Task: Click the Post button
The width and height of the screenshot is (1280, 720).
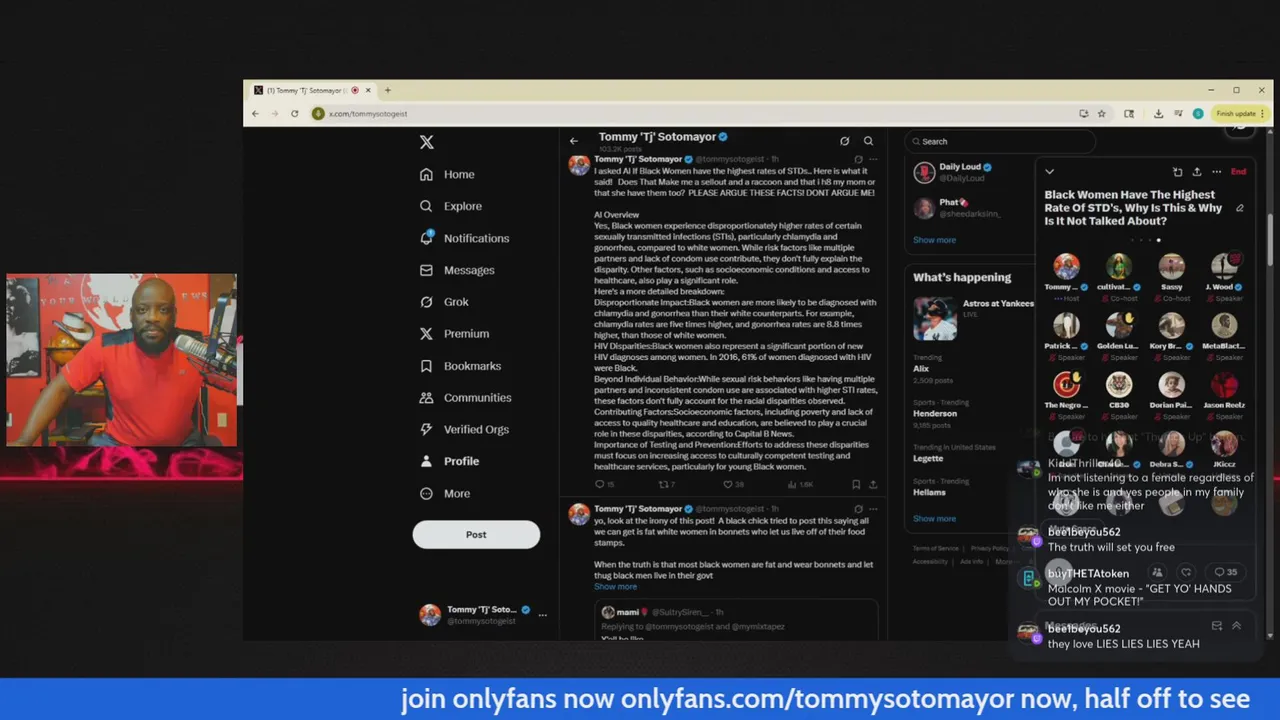Action: point(476,535)
